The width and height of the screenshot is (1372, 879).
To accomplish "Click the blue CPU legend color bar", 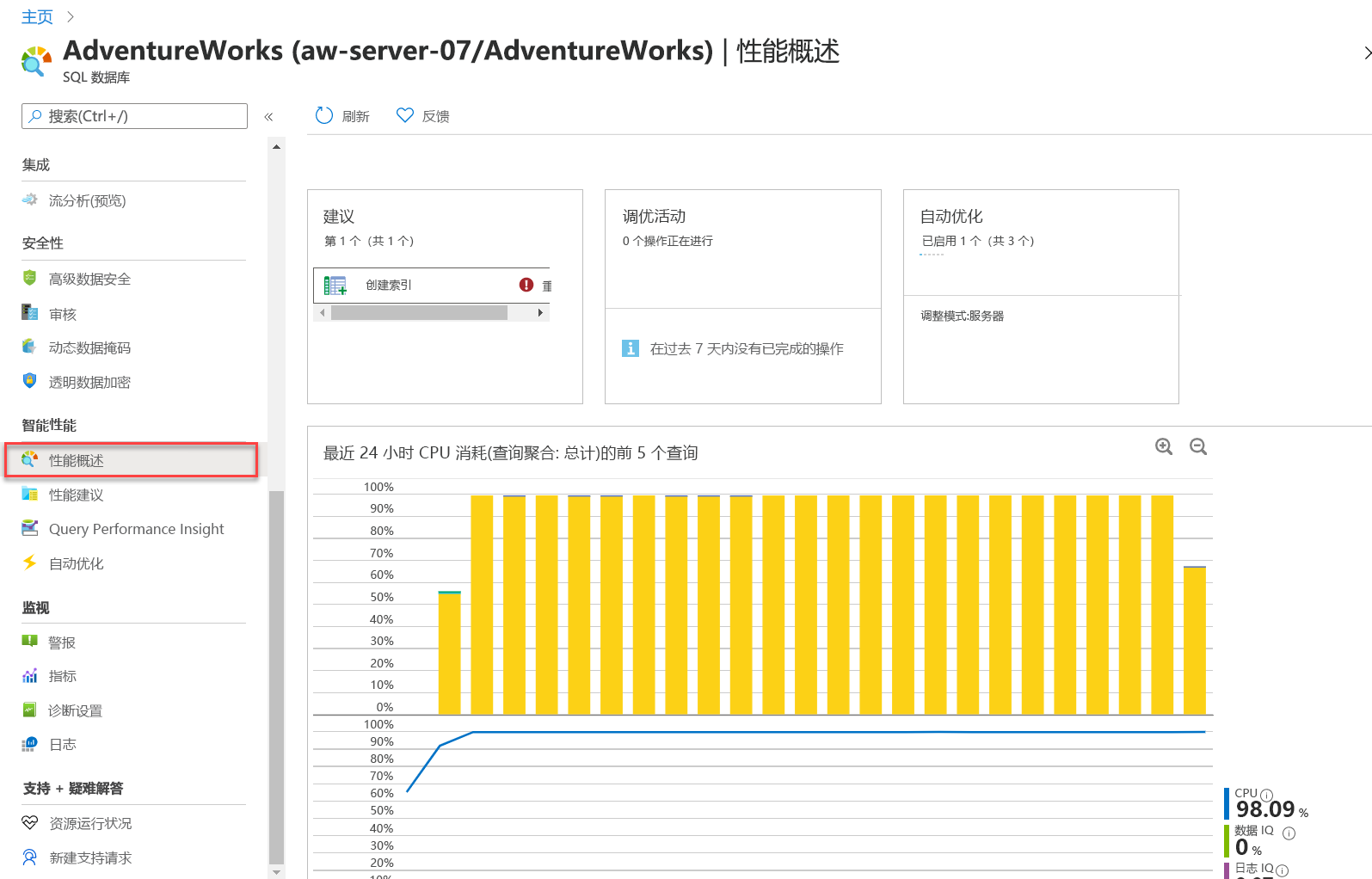I will (1227, 803).
